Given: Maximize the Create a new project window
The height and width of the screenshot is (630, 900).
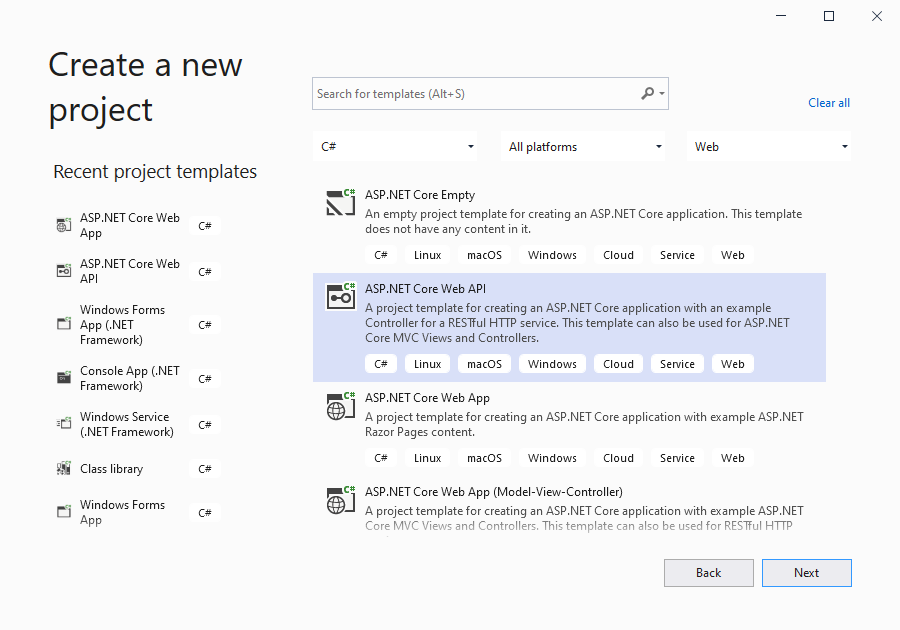Looking at the screenshot, I should [x=829, y=16].
